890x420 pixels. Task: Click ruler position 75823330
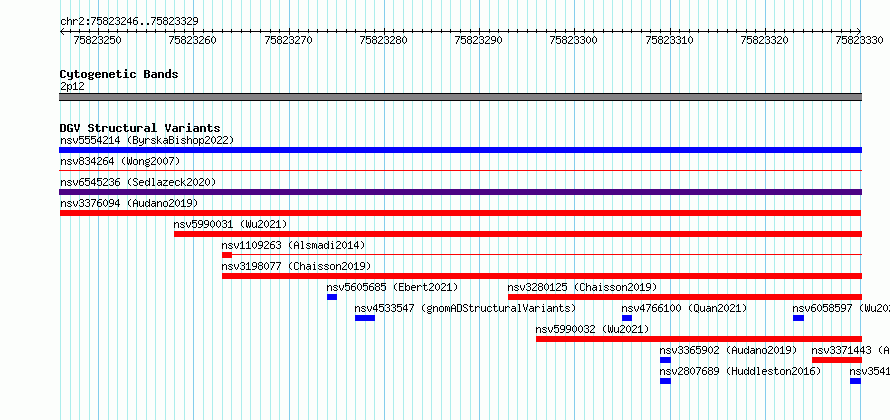(x=860, y=41)
